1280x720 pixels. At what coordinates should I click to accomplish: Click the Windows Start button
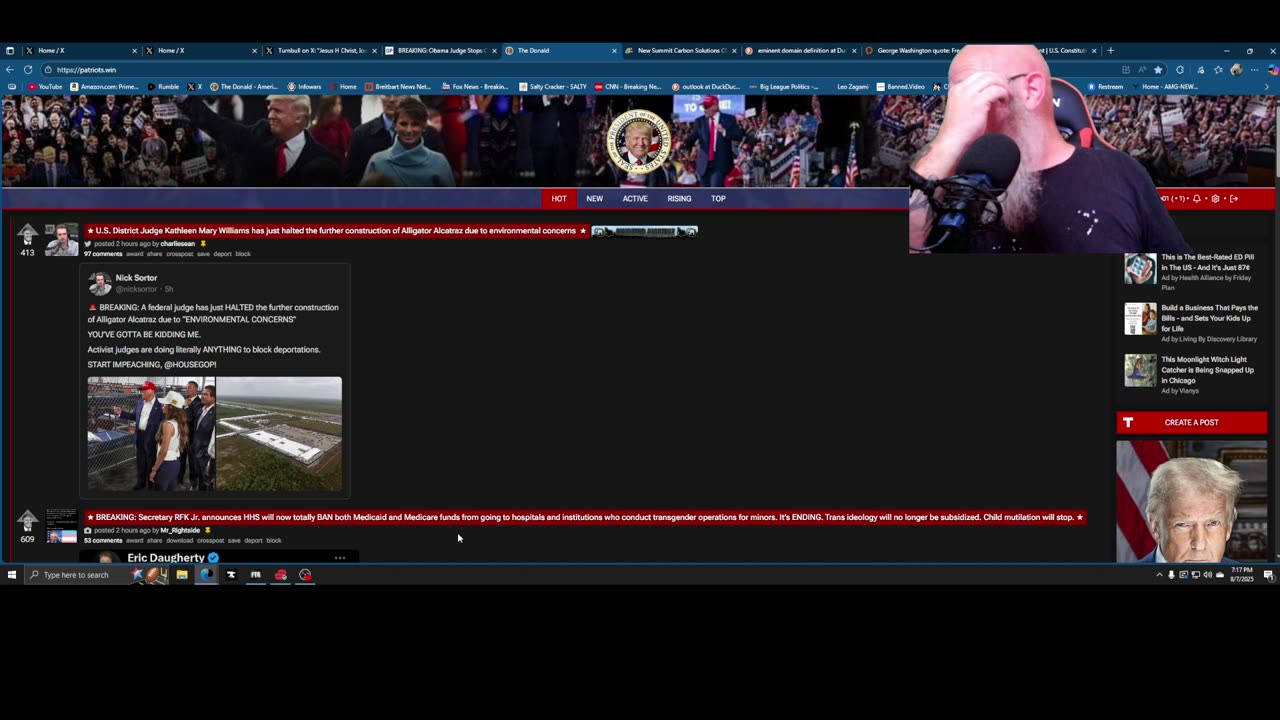point(12,575)
